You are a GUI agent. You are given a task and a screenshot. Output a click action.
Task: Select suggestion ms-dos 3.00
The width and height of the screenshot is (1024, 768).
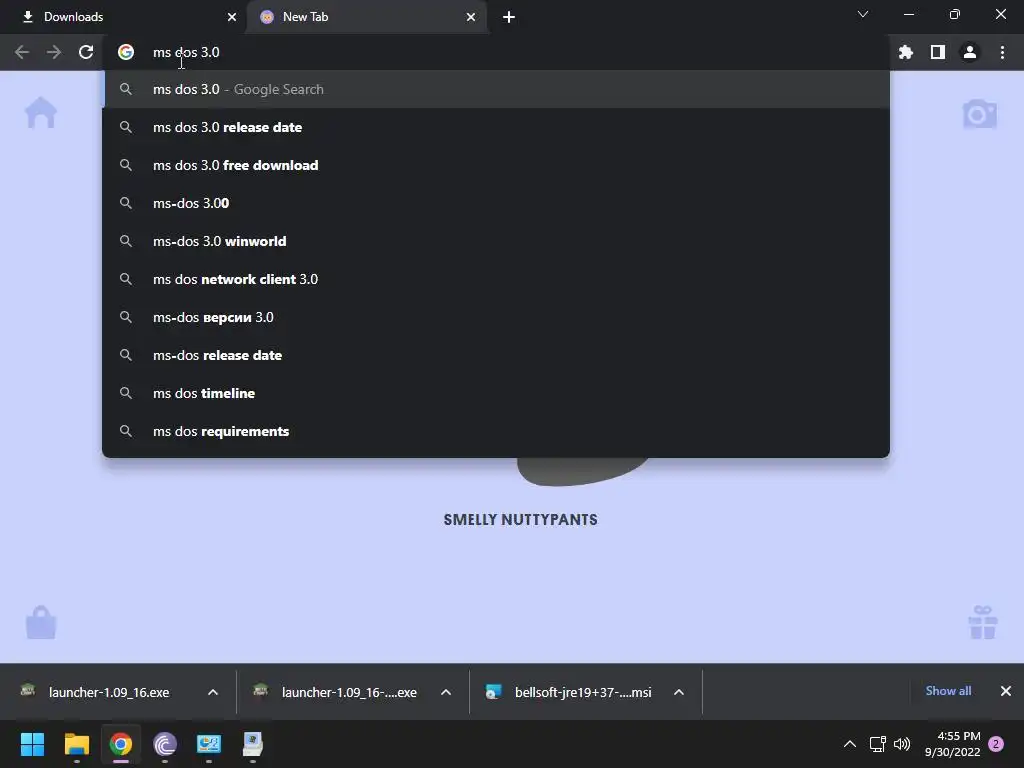(x=496, y=203)
